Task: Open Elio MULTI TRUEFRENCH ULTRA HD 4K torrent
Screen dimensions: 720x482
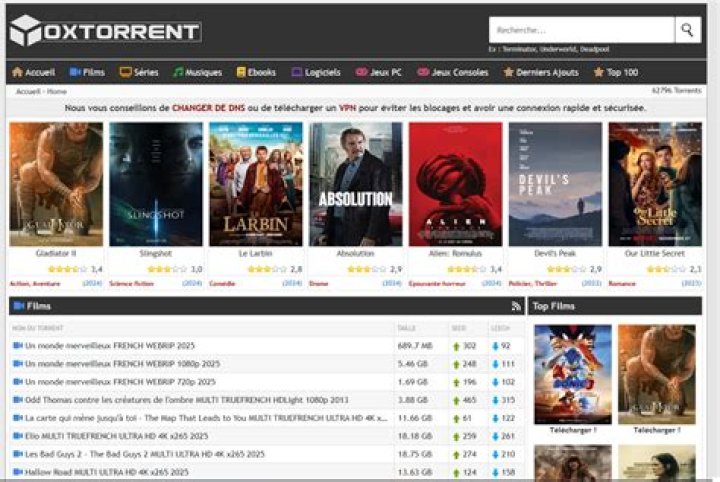Action: [117, 436]
